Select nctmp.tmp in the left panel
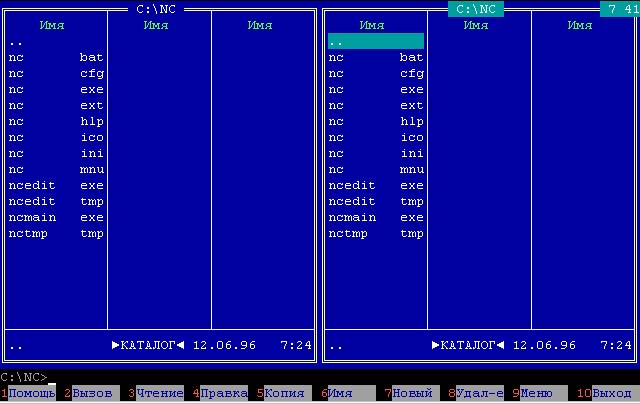This screenshot has height=404, width=640. [56, 233]
